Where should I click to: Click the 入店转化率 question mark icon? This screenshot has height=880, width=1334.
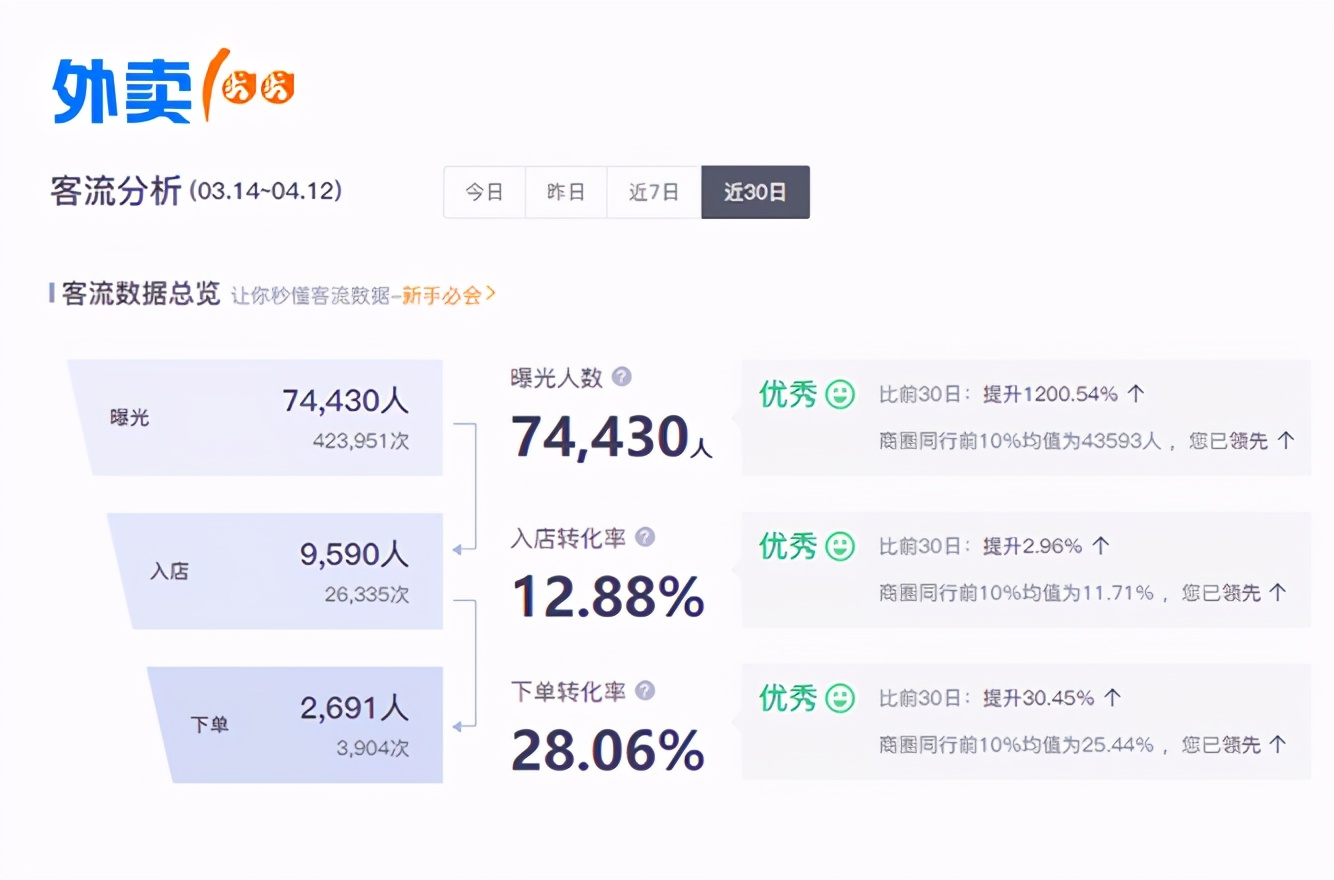pyautogui.click(x=645, y=538)
